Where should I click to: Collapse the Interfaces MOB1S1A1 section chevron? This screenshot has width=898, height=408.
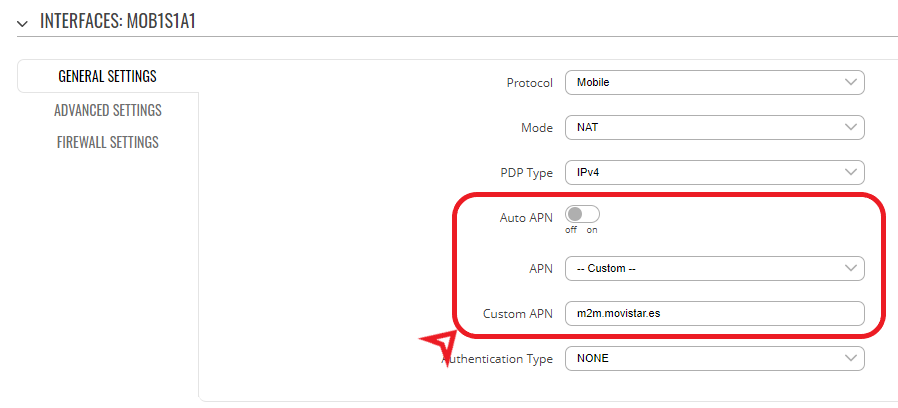22,23
